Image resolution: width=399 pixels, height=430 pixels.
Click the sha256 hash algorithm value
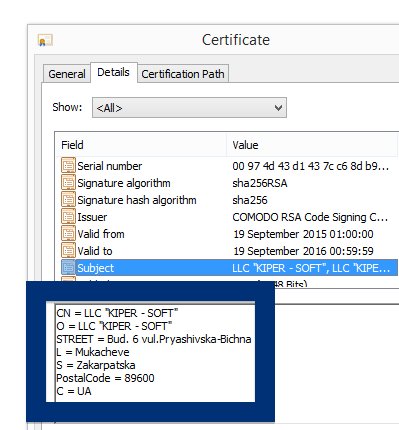250,200
